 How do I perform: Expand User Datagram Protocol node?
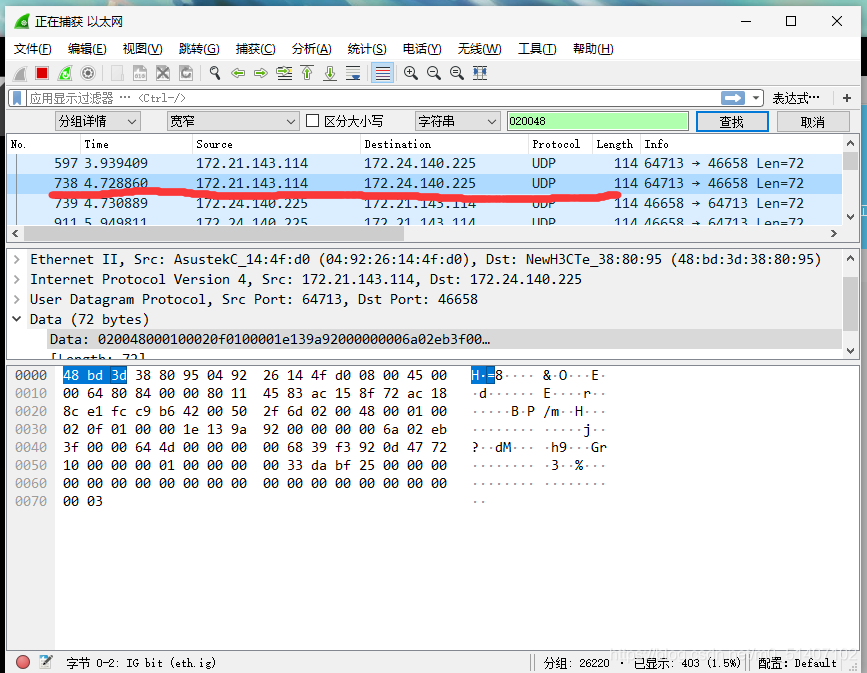coord(17,299)
